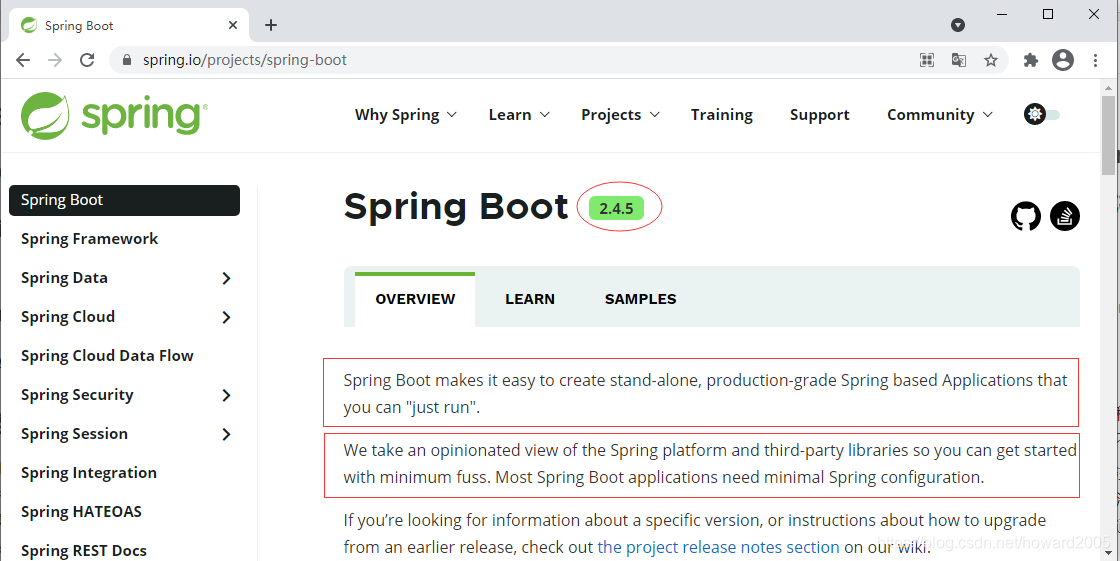Viewport: 1120px width, 561px height.
Task: Open Spring Framework in the sidebar
Action: (x=89, y=239)
